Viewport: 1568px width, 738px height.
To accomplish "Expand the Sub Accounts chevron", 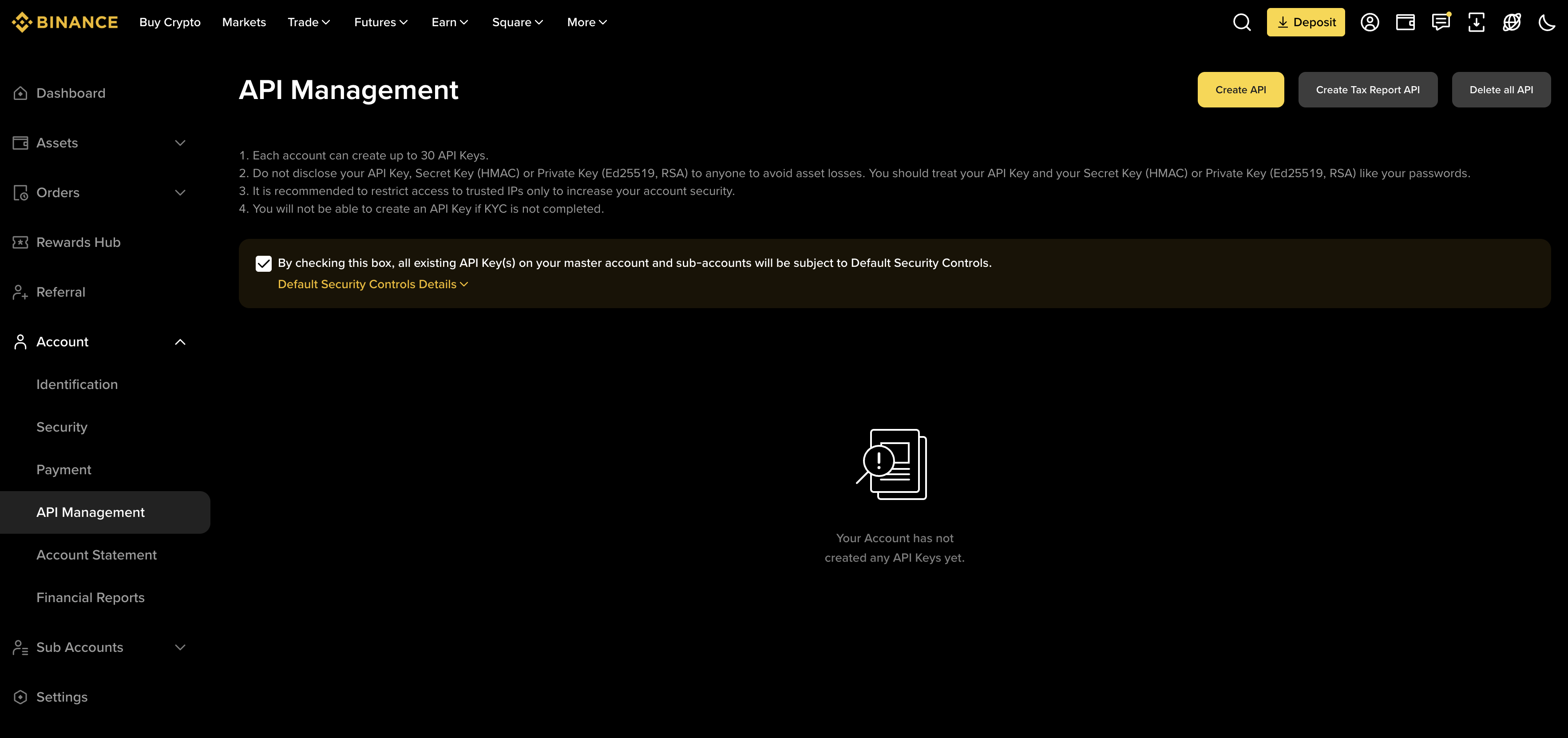I will [x=180, y=647].
